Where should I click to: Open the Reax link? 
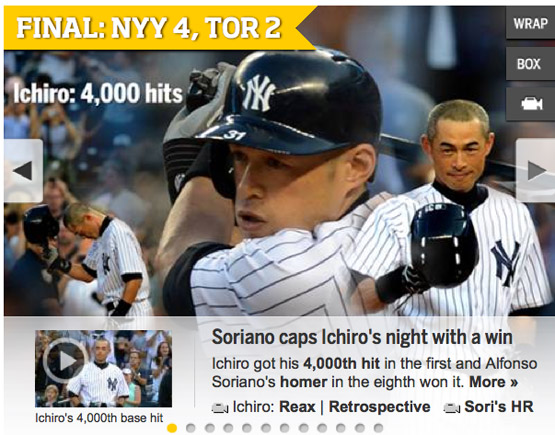point(297,407)
